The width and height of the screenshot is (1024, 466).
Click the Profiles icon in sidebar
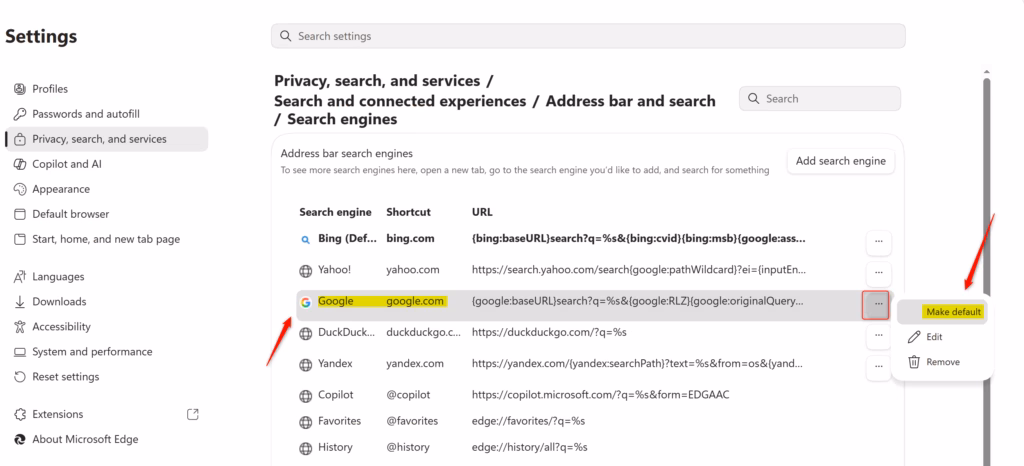point(20,89)
